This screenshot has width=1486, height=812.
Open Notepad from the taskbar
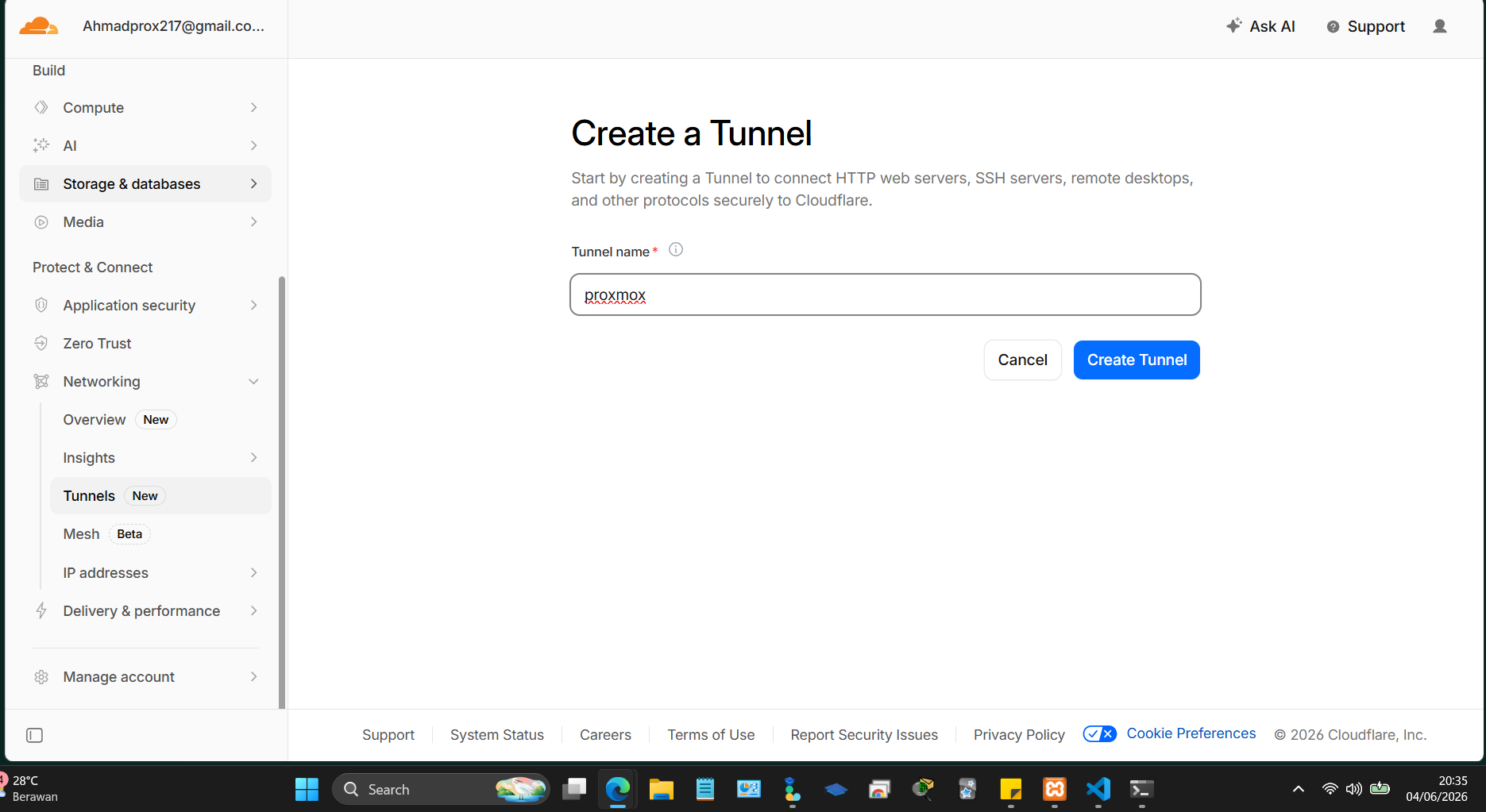(705, 789)
